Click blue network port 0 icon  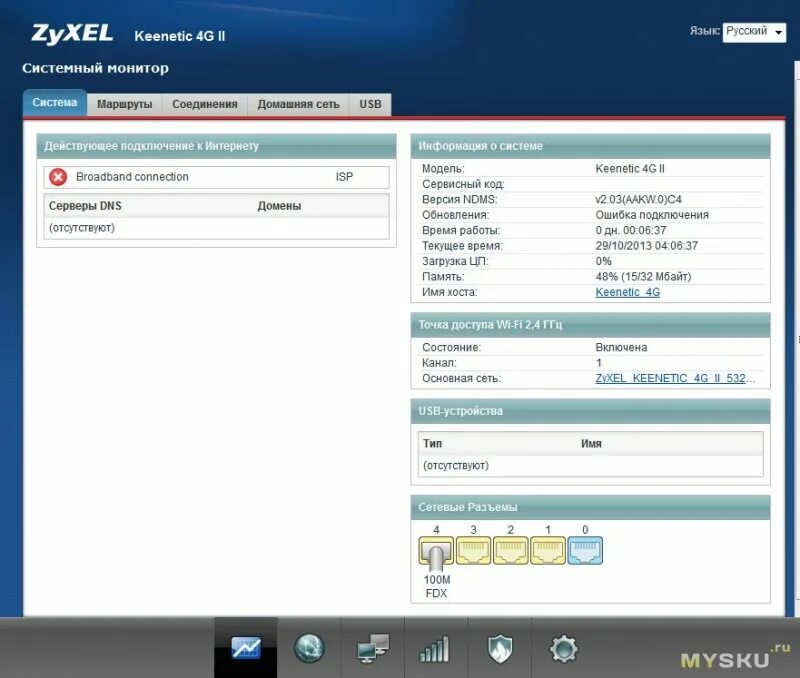click(x=585, y=550)
